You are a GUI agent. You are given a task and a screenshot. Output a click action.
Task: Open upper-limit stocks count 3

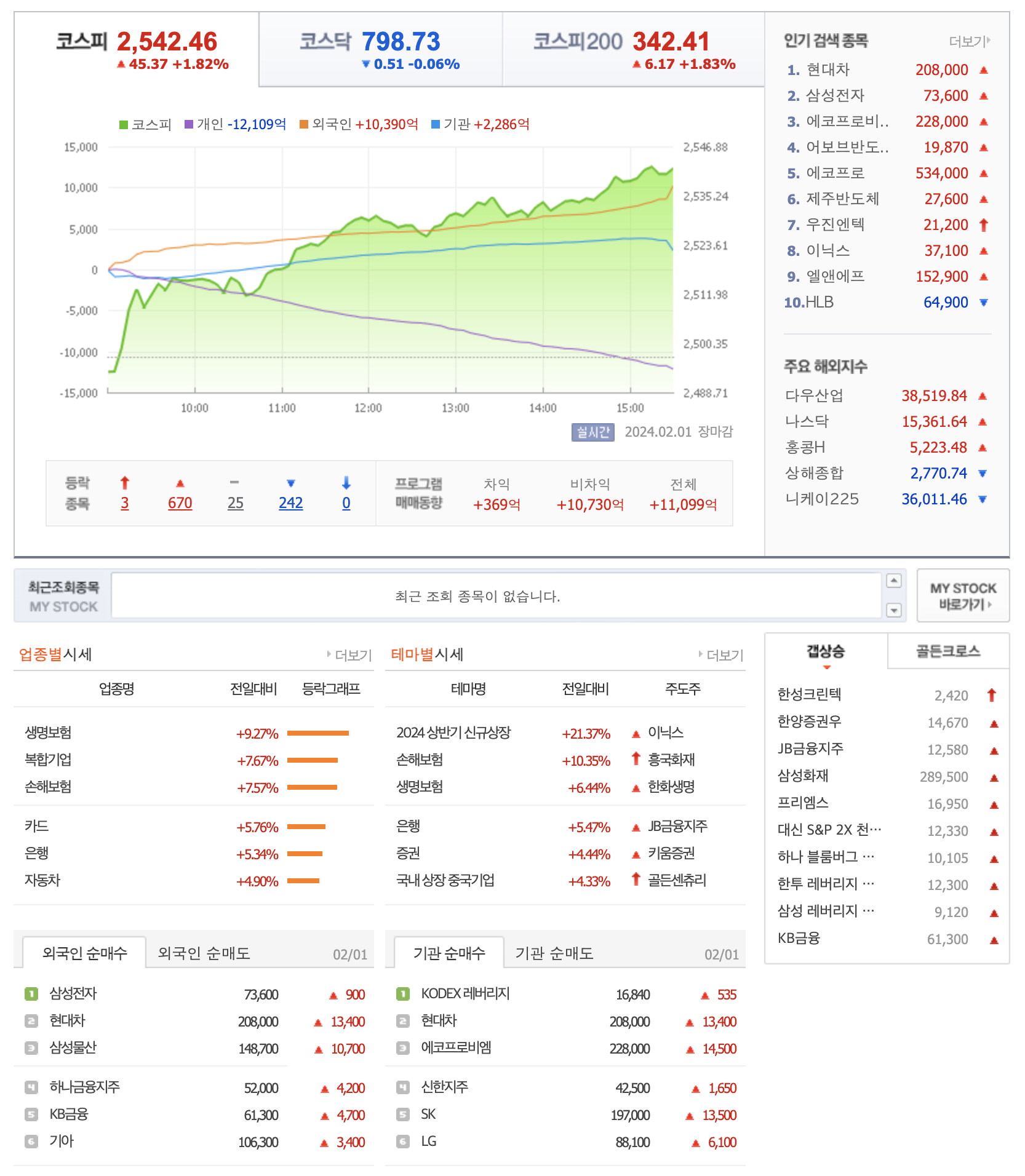click(125, 503)
